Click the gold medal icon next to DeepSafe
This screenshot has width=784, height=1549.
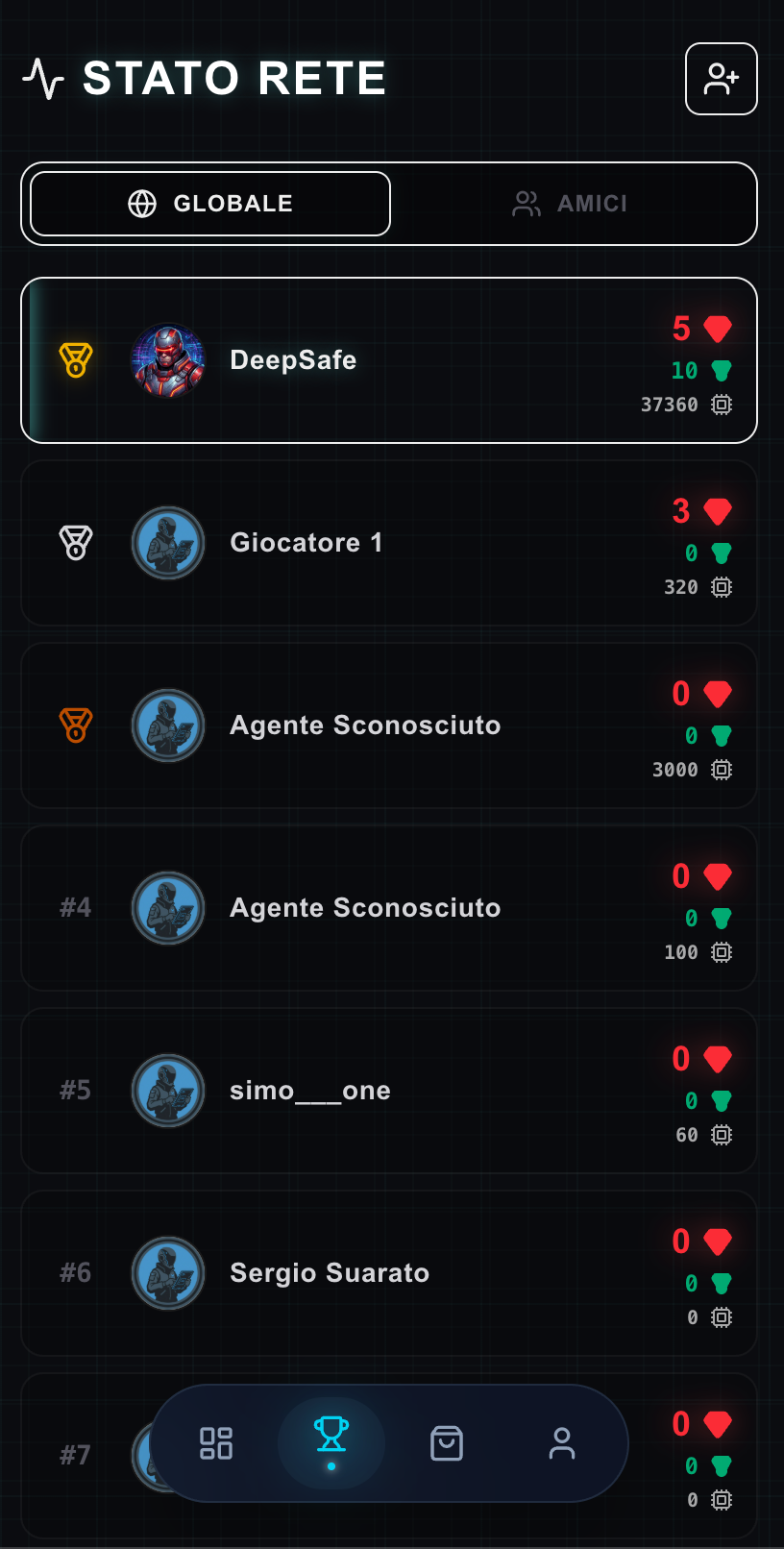75,360
